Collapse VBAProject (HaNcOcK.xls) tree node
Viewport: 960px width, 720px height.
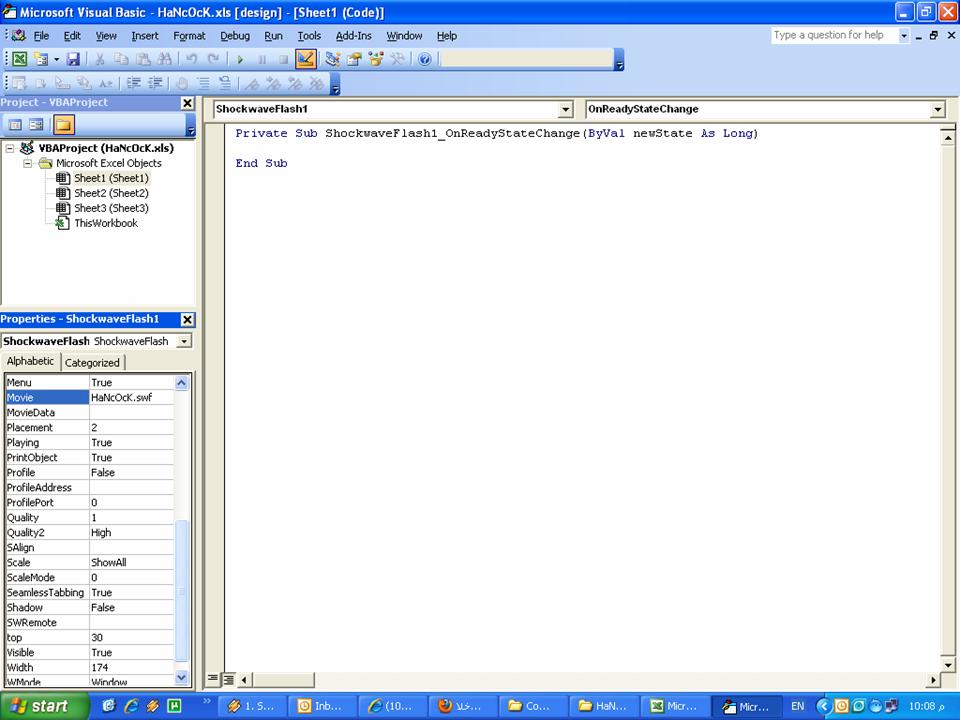(10, 148)
